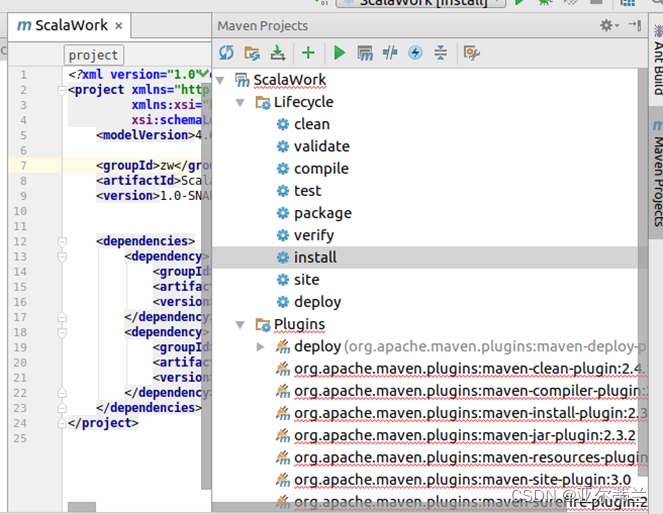Image resolution: width=663 pixels, height=514 pixels.
Task: Click the project breadcrumb in editor
Action: point(93,55)
